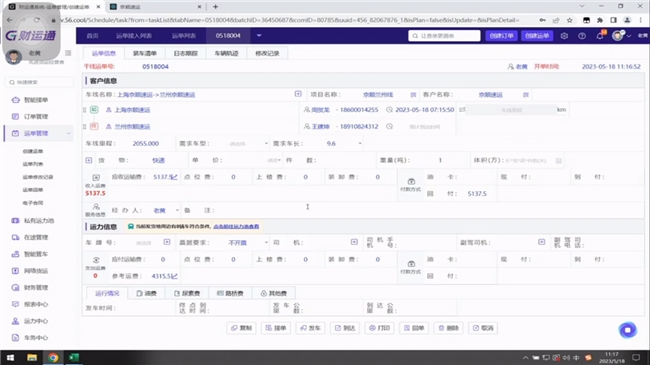Focus the top-bar order search field
650x365 pixels.
444,36
